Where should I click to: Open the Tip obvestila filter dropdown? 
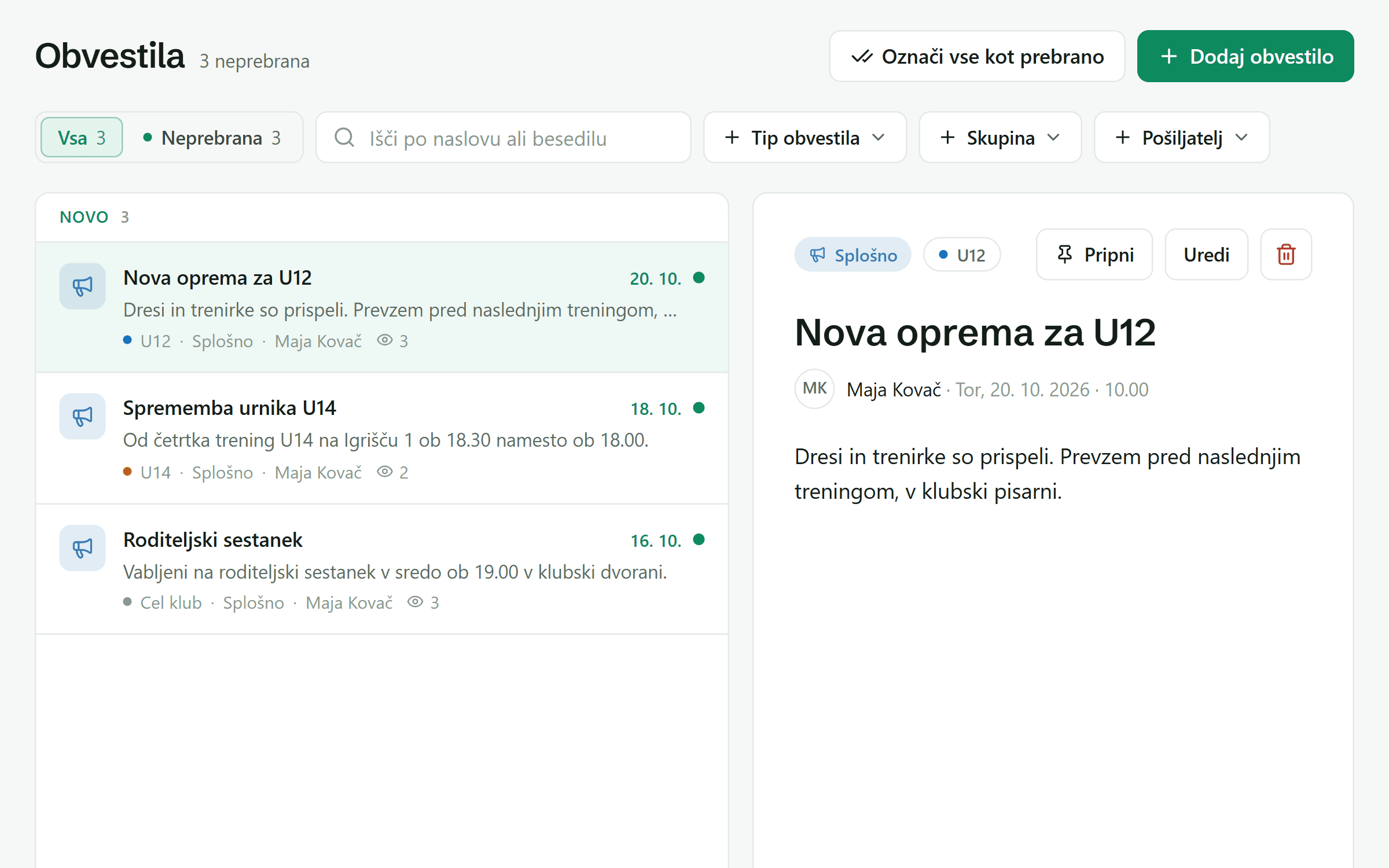(x=805, y=138)
